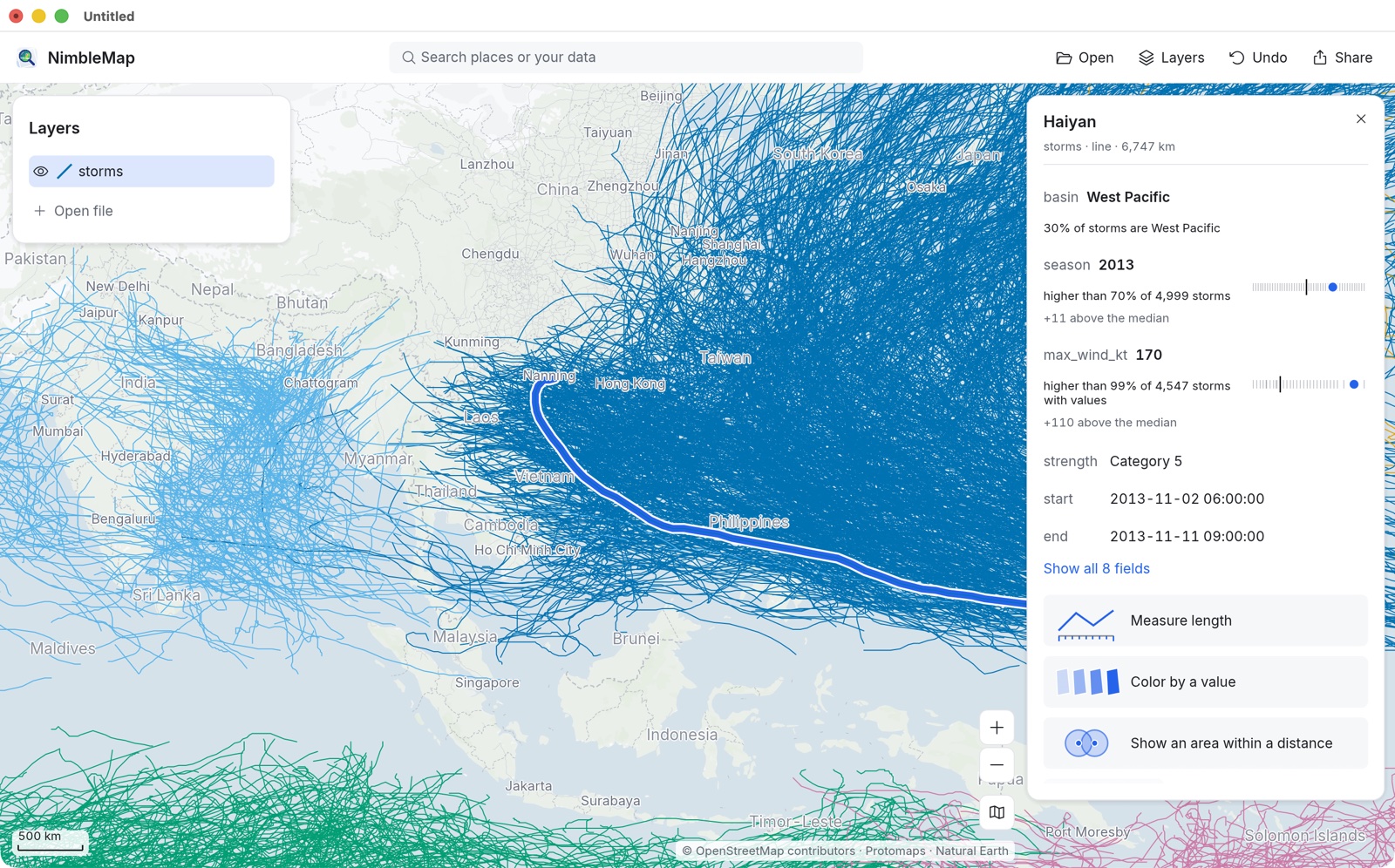Zoom out of the map
This screenshot has height=868, width=1395.
pos(997,765)
